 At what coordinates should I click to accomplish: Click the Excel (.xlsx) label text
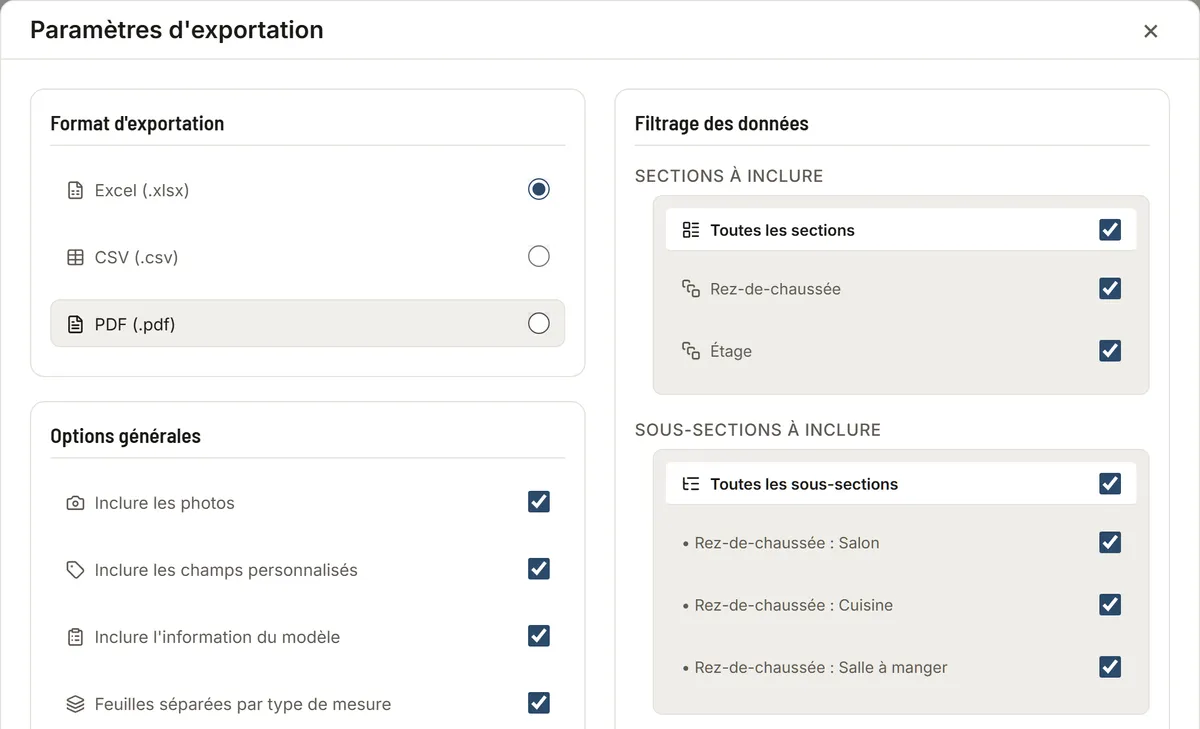click(142, 190)
